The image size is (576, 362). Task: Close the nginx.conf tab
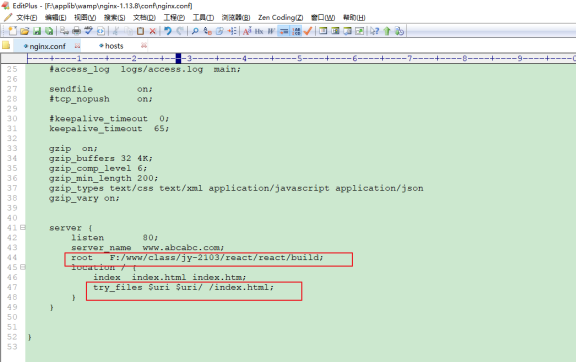(77, 46)
